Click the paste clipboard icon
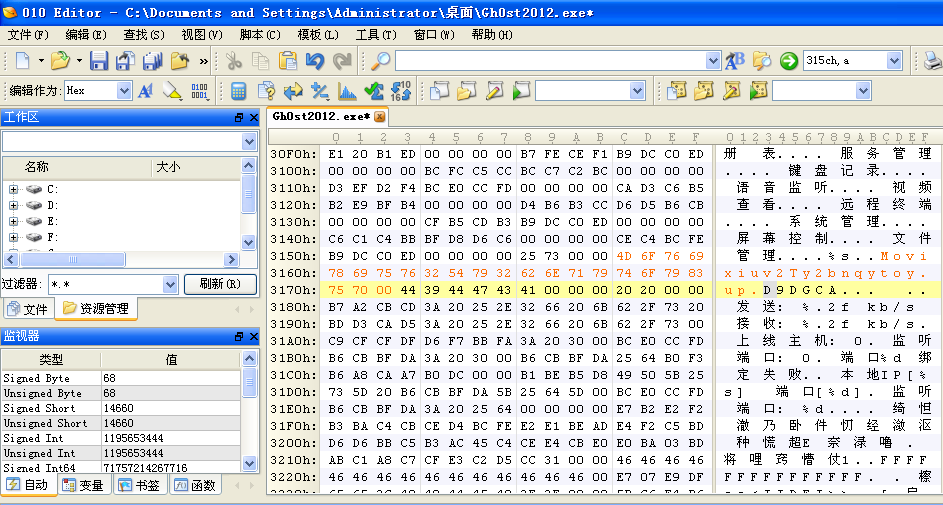The height and width of the screenshot is (505, 943). pyautogui.click(x=288, y=60)
